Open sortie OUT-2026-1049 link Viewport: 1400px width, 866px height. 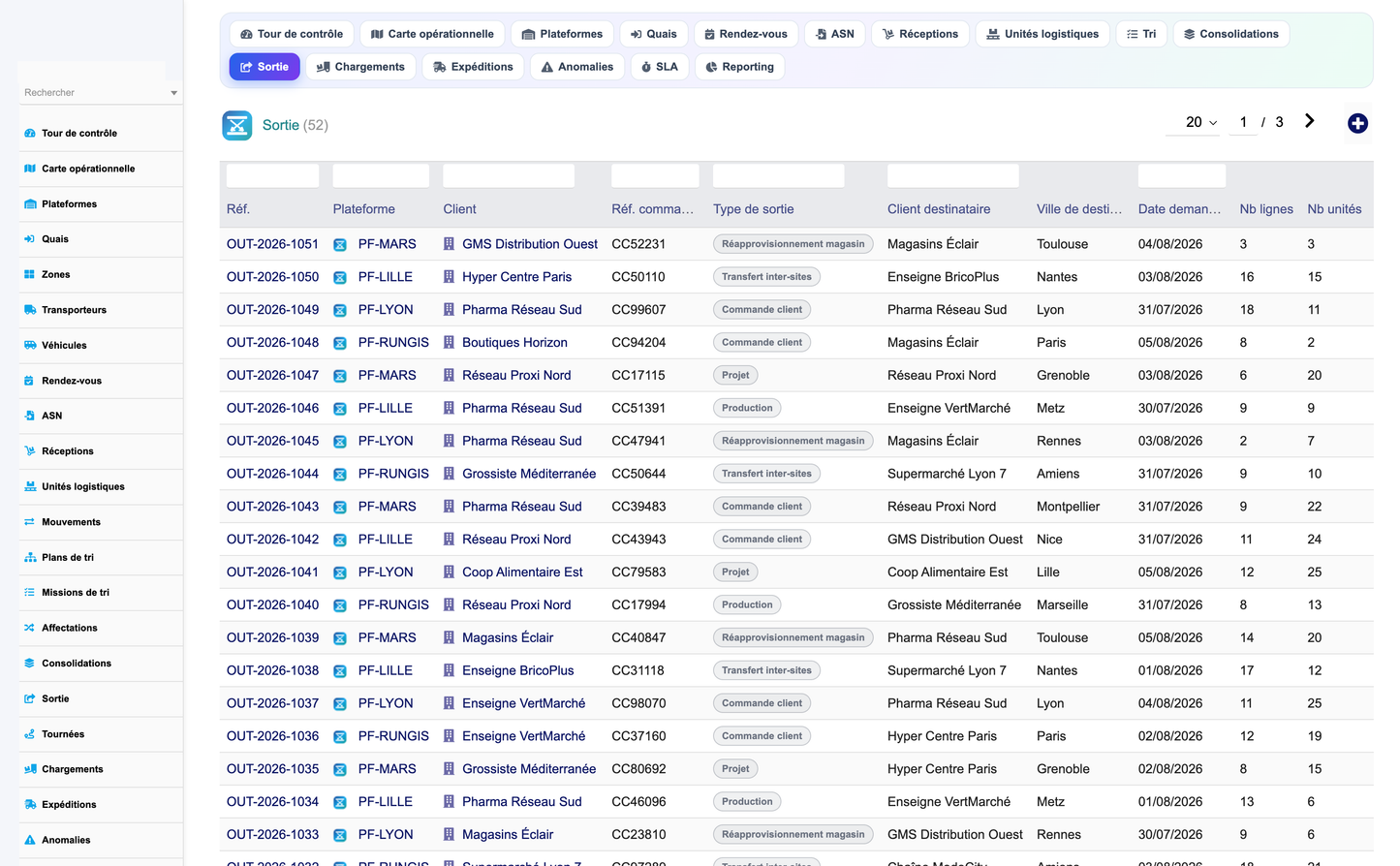272,310
